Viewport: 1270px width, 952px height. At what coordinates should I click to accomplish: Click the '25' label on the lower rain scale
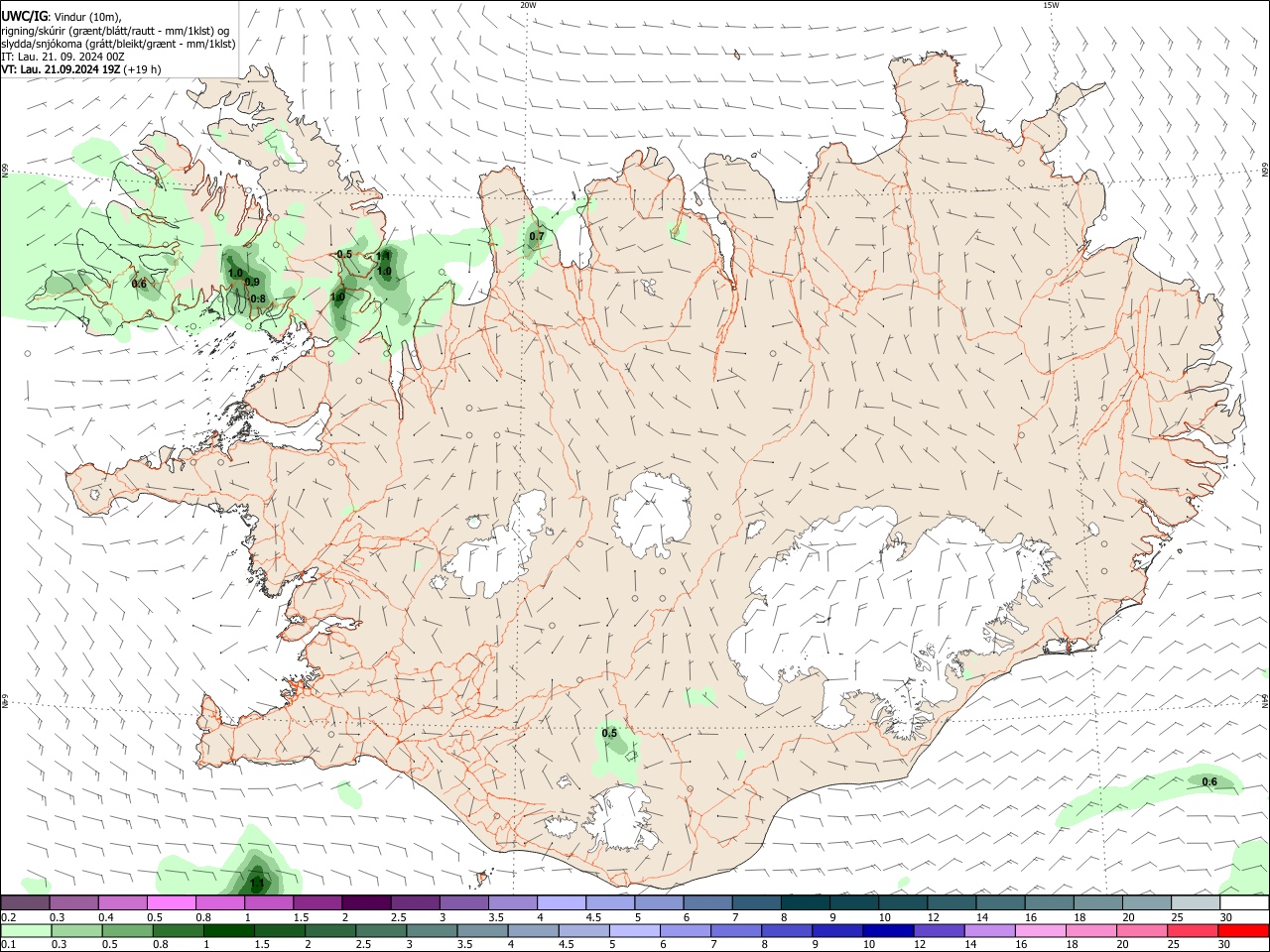[1175, 945]
